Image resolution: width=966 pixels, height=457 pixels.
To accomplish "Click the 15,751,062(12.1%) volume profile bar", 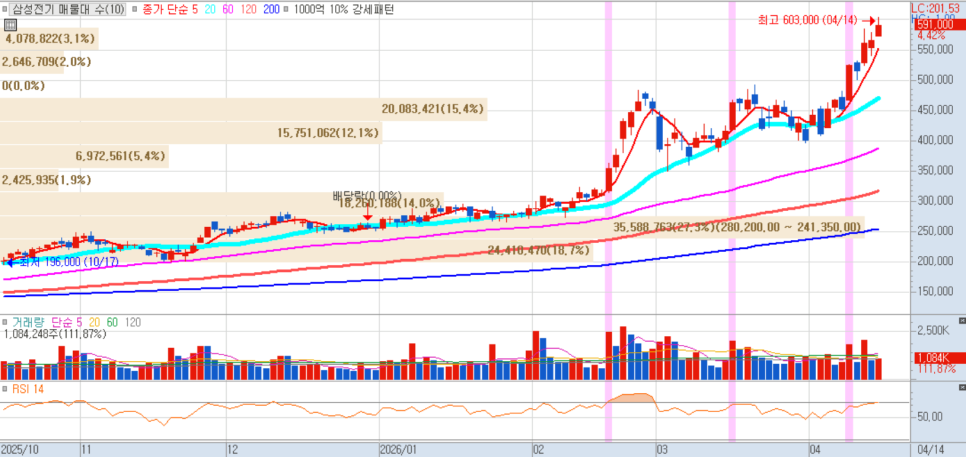I will point(191,132).
